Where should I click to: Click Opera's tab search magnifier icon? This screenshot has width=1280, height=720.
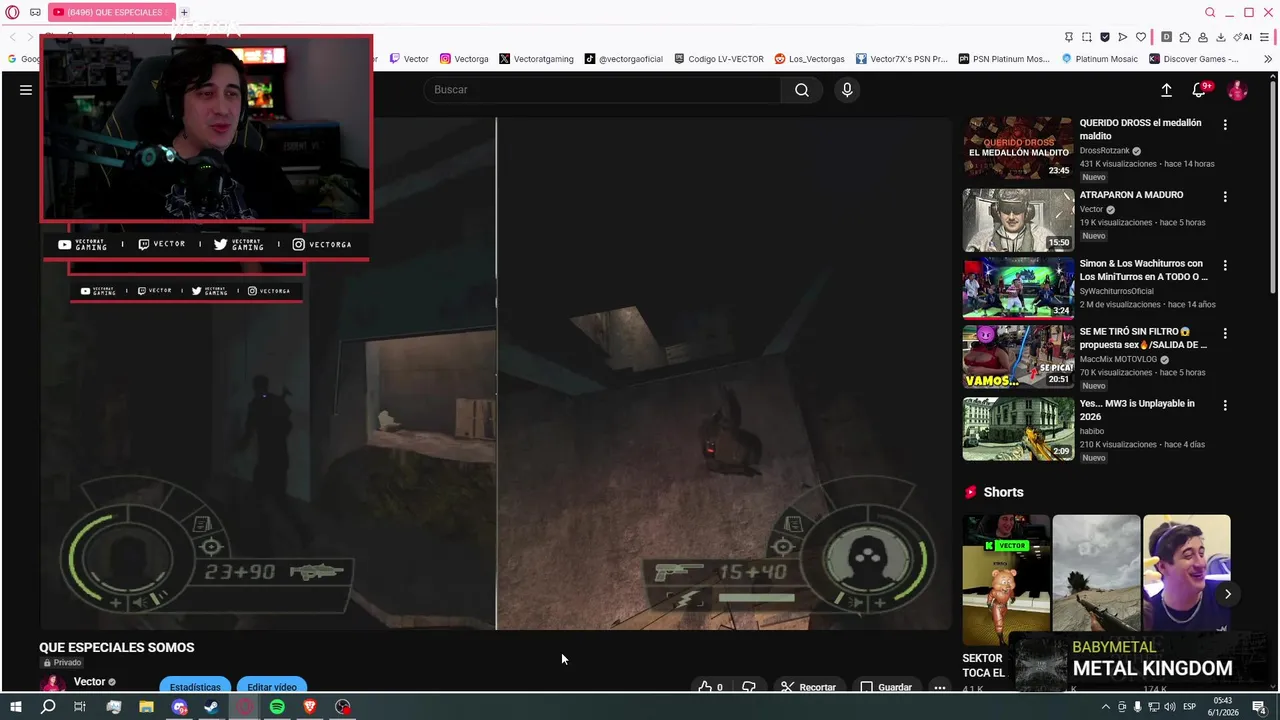click(x=1210, y=12)
